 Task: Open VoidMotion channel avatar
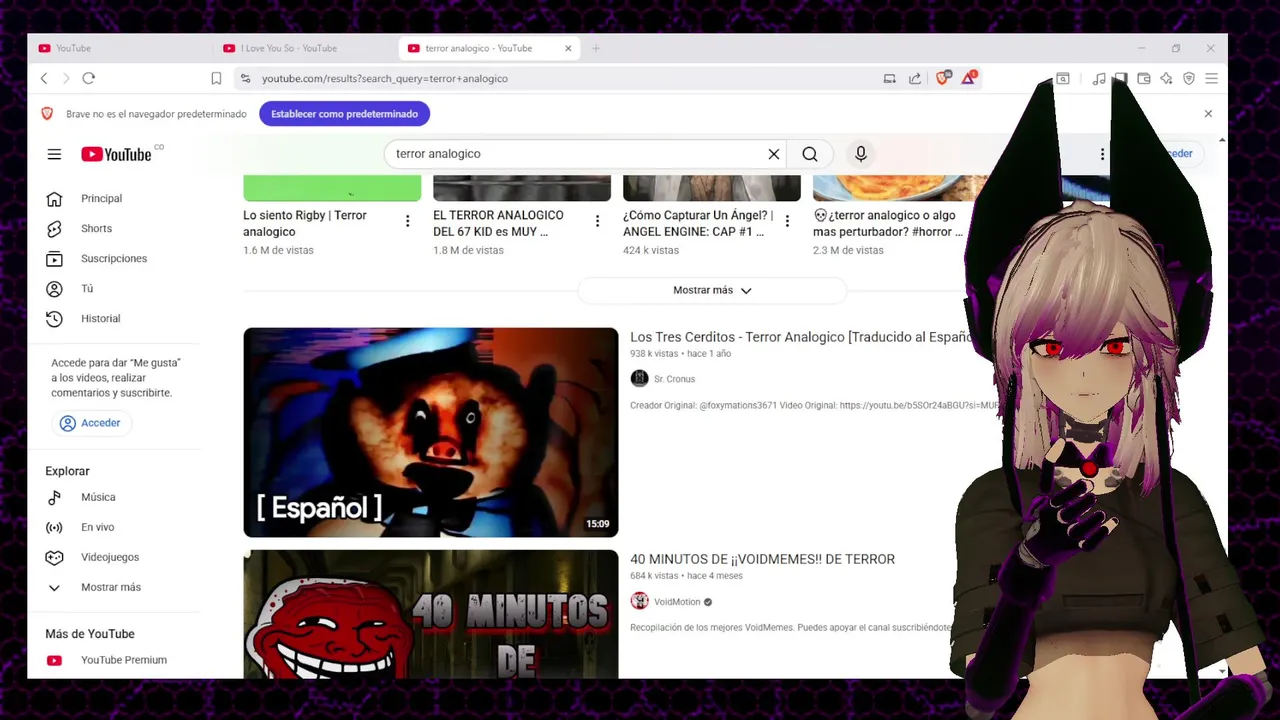coord(639,601)
